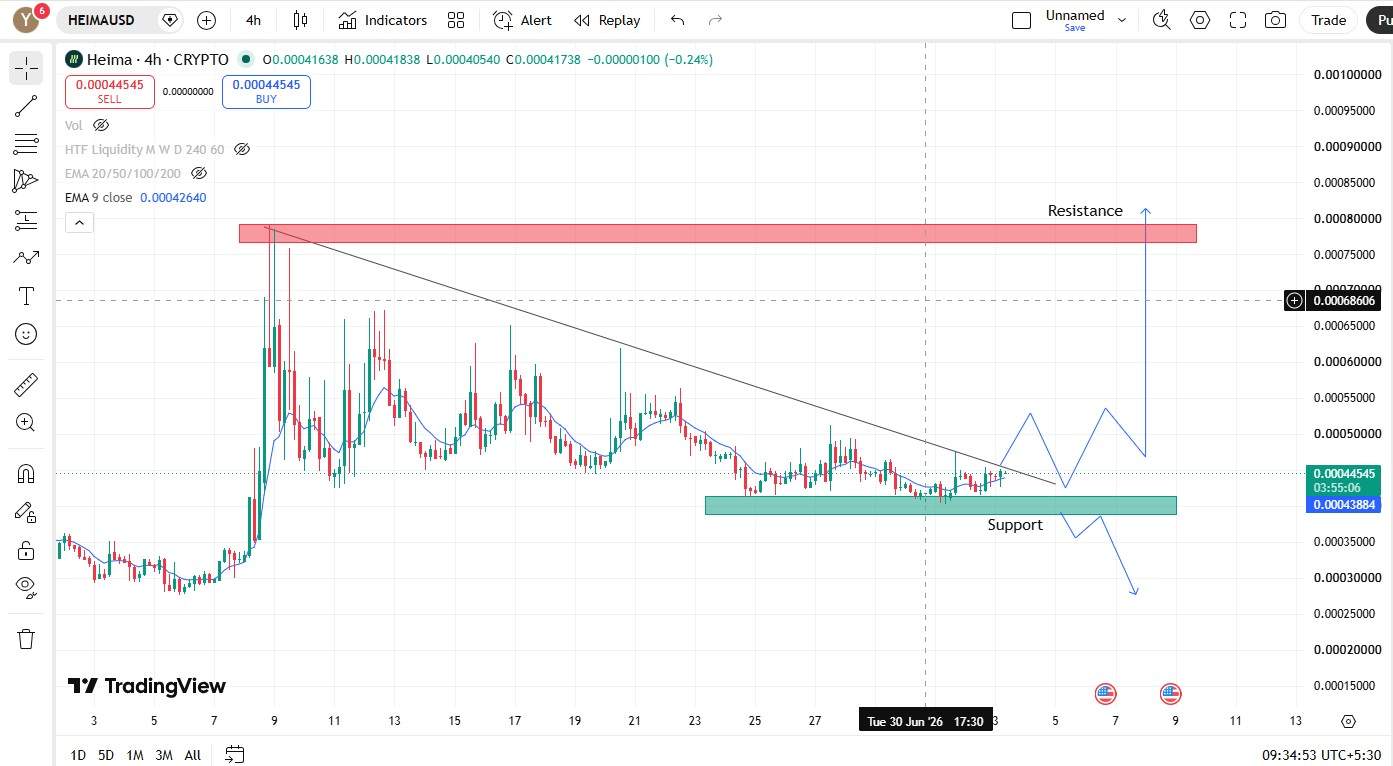Click the plus button at price 0.00068606

[x=1295, y=300]
